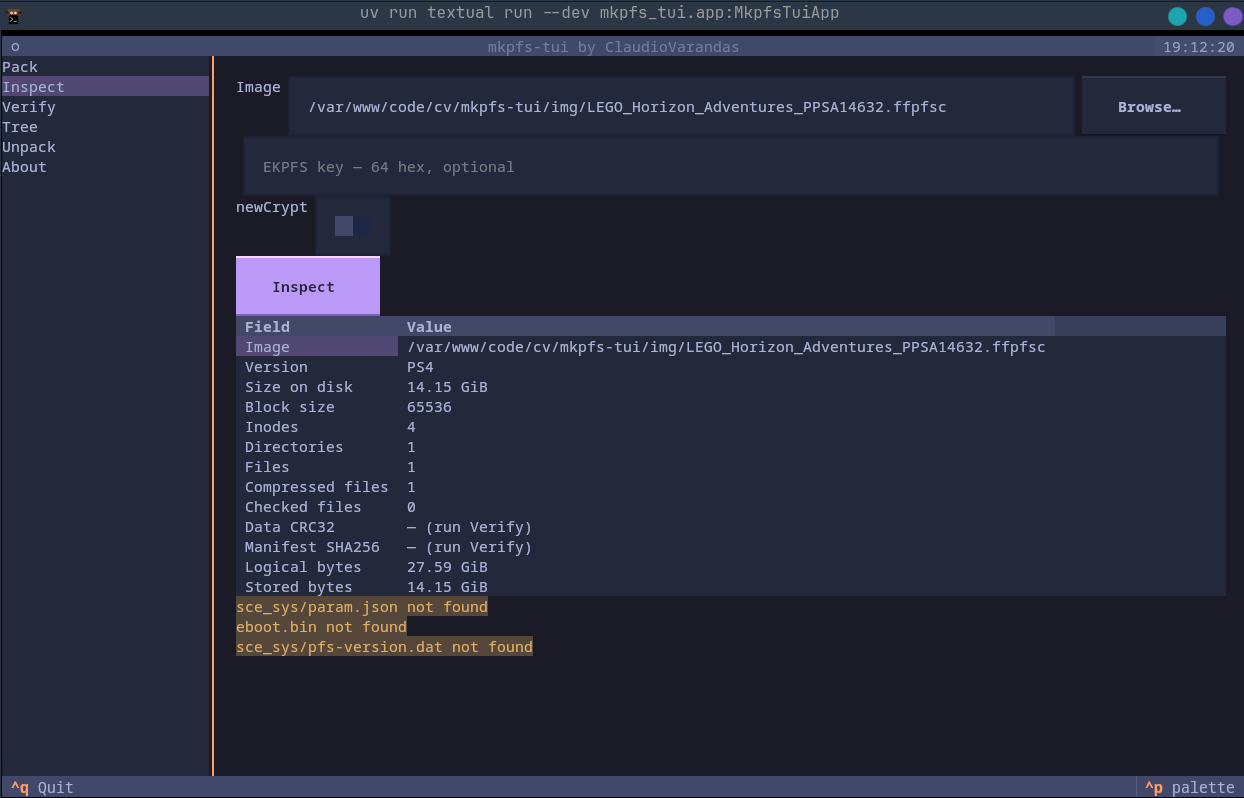This screenshot has height=798, width=1244.
Task: Click the ^q Quit footer shortcut
Action: coord(42,787)
